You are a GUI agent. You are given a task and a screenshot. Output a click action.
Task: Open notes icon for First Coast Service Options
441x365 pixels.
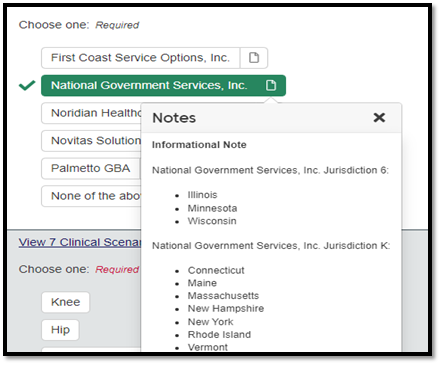[x=254, y=58]
